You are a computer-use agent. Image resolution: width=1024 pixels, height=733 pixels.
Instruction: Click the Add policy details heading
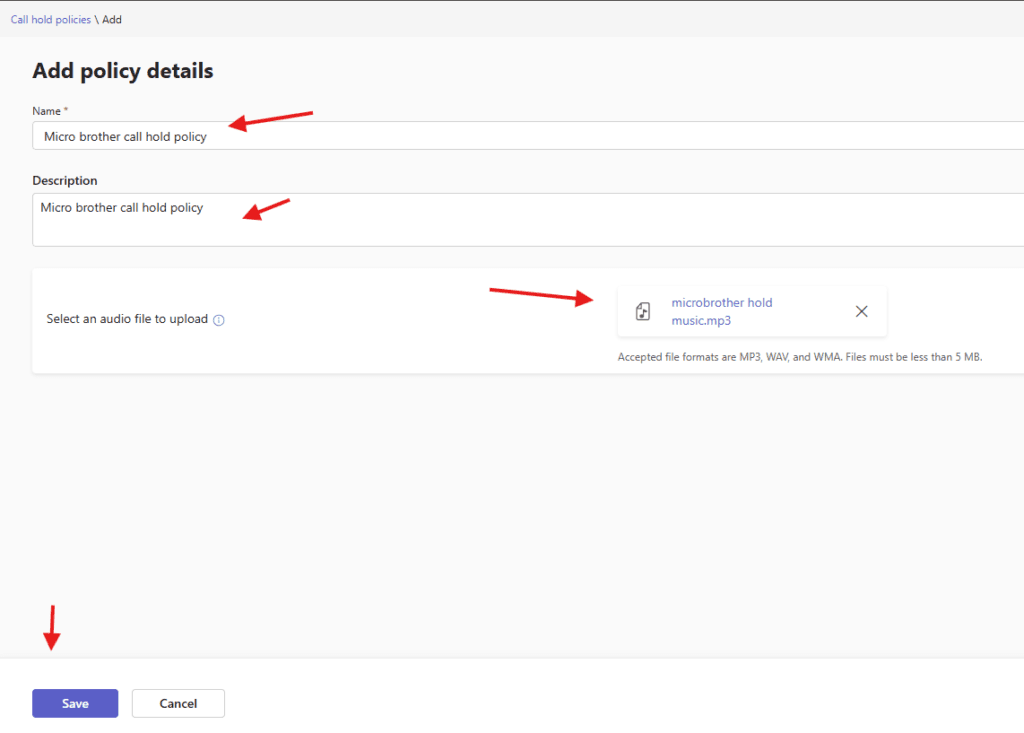[x=122, y=71]
